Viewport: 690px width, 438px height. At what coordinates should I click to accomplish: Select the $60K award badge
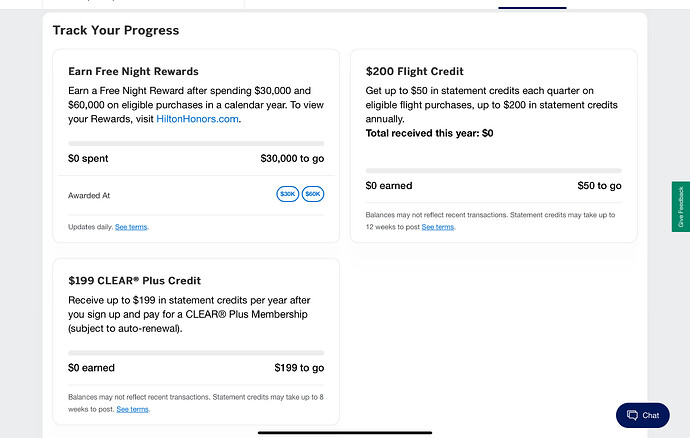313,194
